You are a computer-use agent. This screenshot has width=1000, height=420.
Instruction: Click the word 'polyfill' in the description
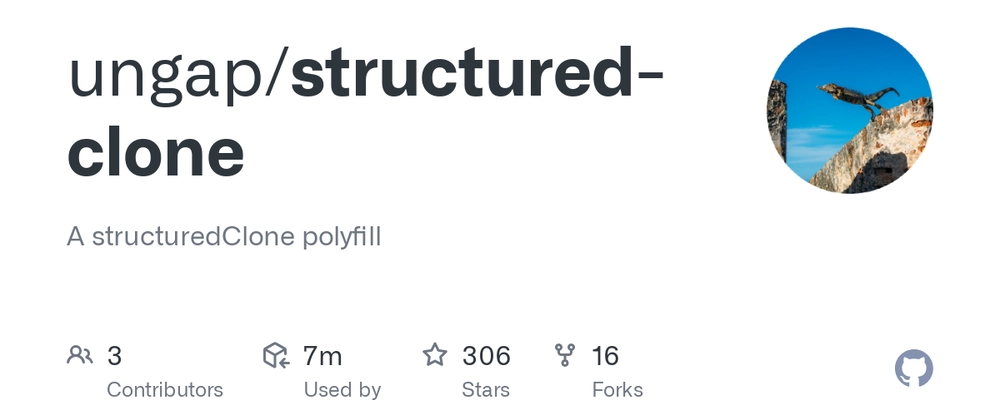341,238
